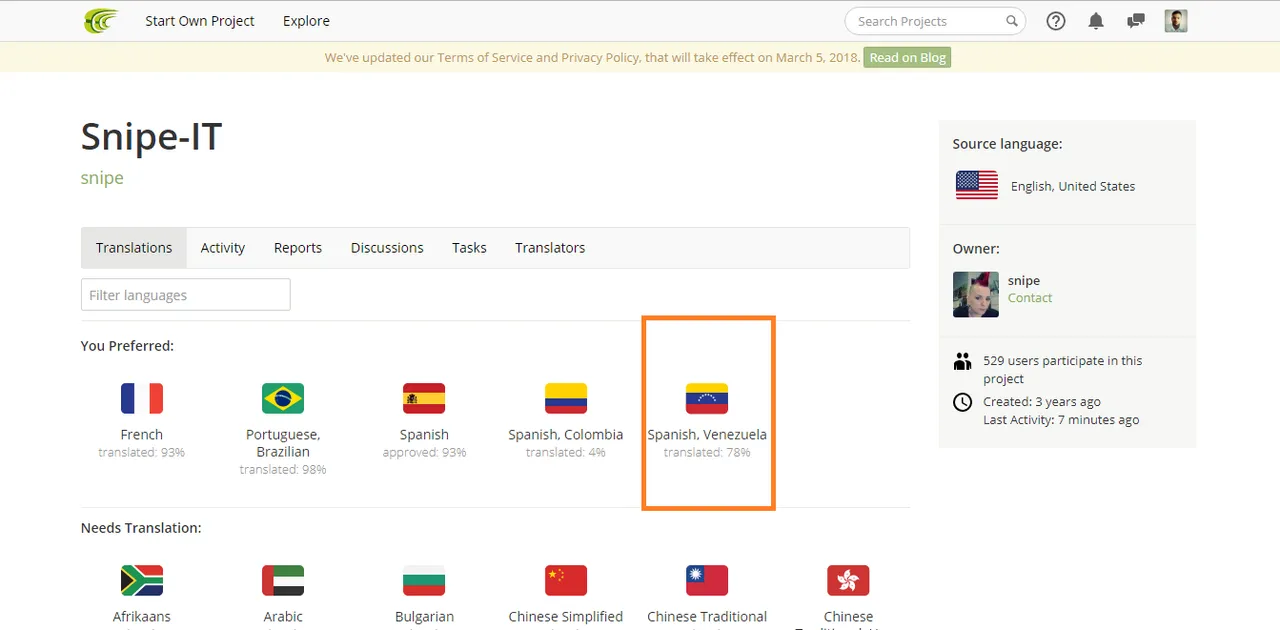
Task: Click 'approved: 93%' under Spanish
Action: pos(424,453)
